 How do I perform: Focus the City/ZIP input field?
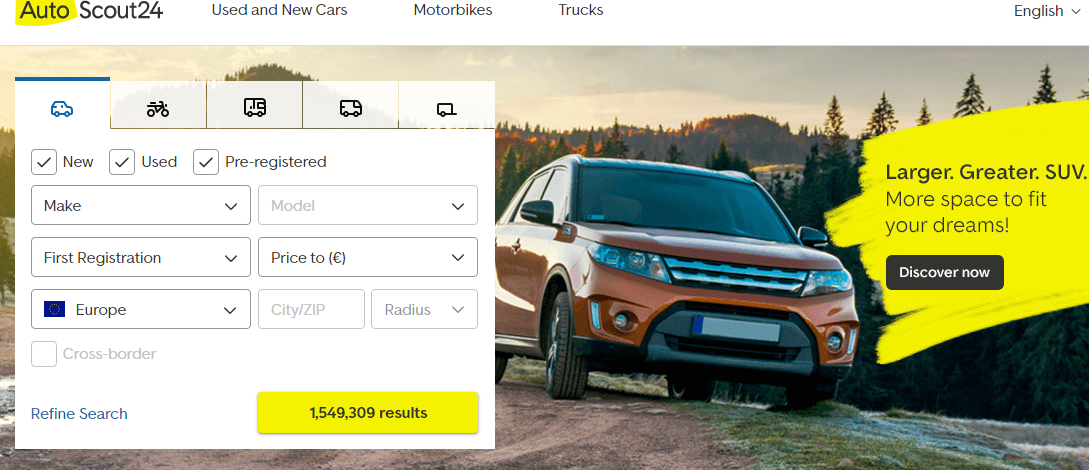[x=311, y=310]
